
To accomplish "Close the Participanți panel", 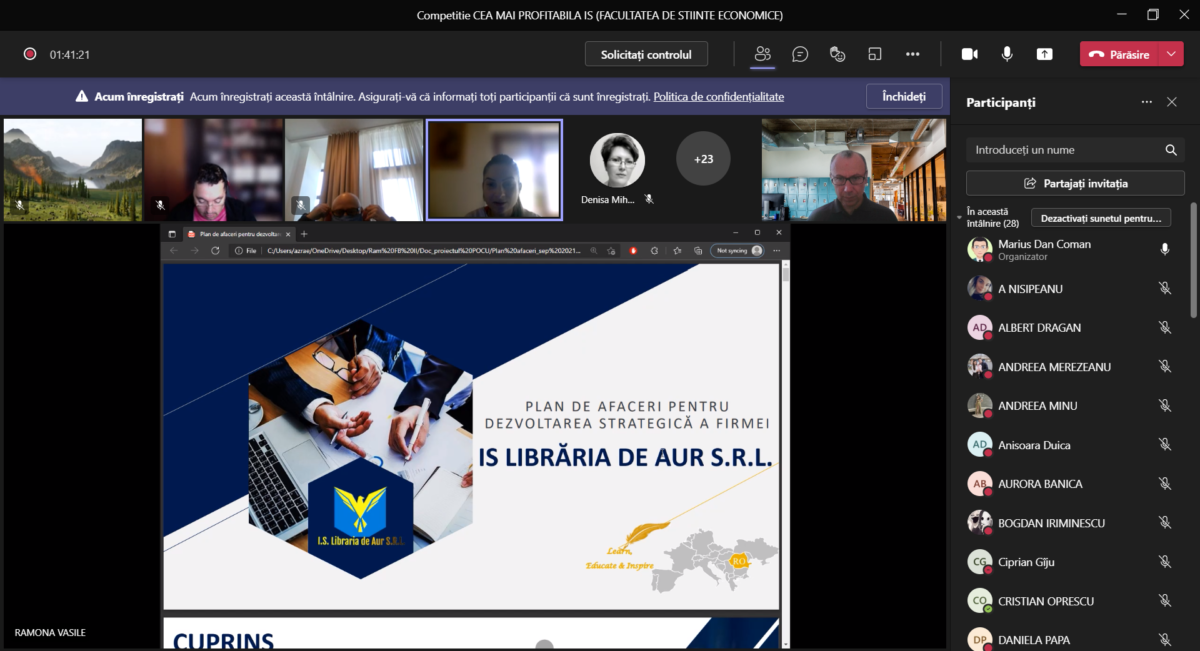I will tap(1172, 102).
